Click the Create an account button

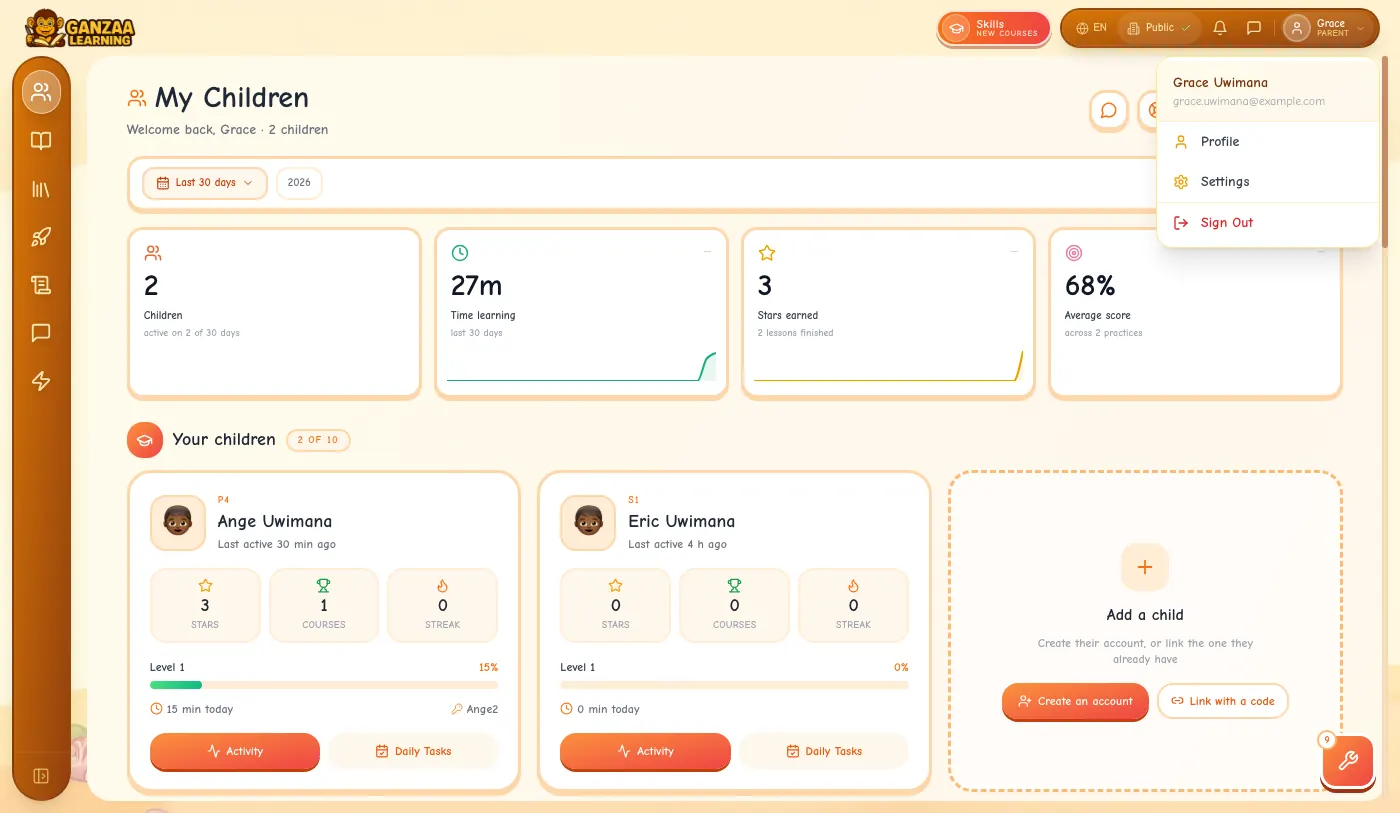pos(1075,701)
